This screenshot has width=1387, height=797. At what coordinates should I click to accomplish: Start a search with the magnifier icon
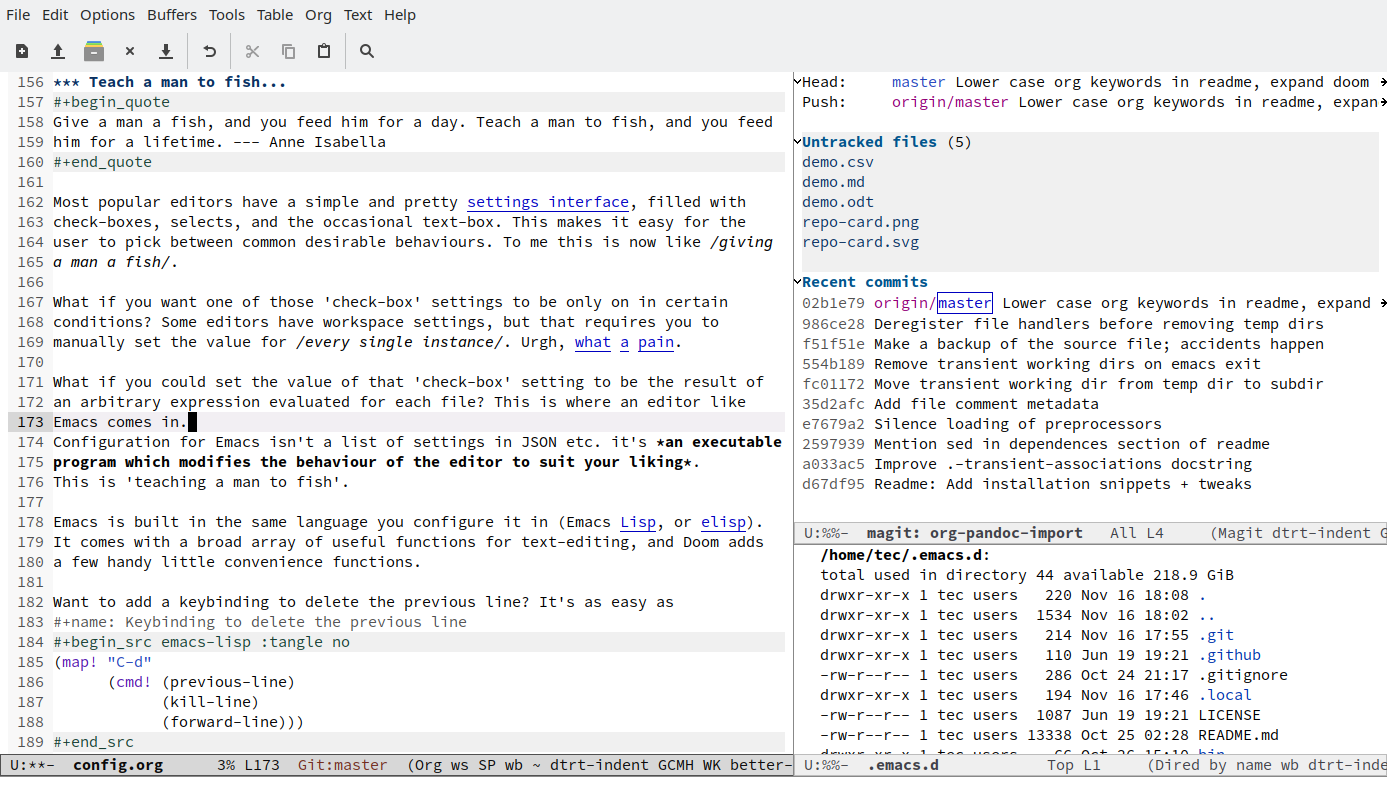(366, 50)
